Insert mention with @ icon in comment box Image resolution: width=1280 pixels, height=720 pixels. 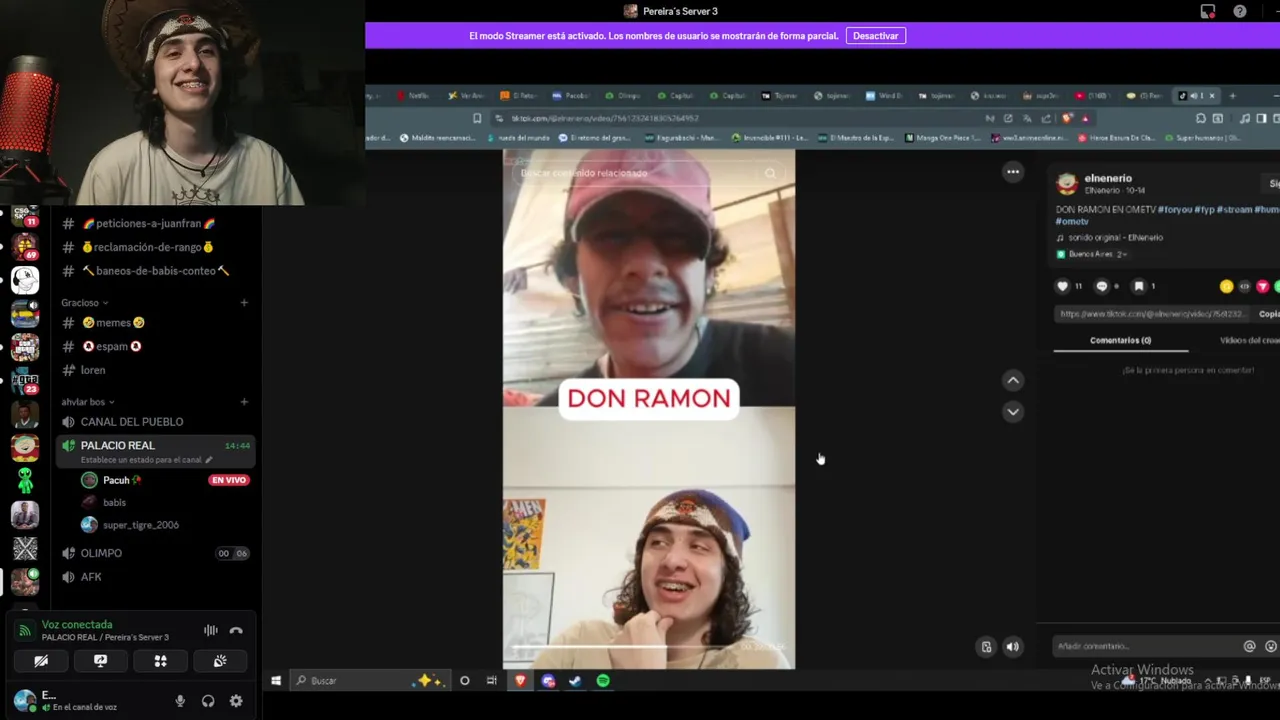click(1249, 646)
